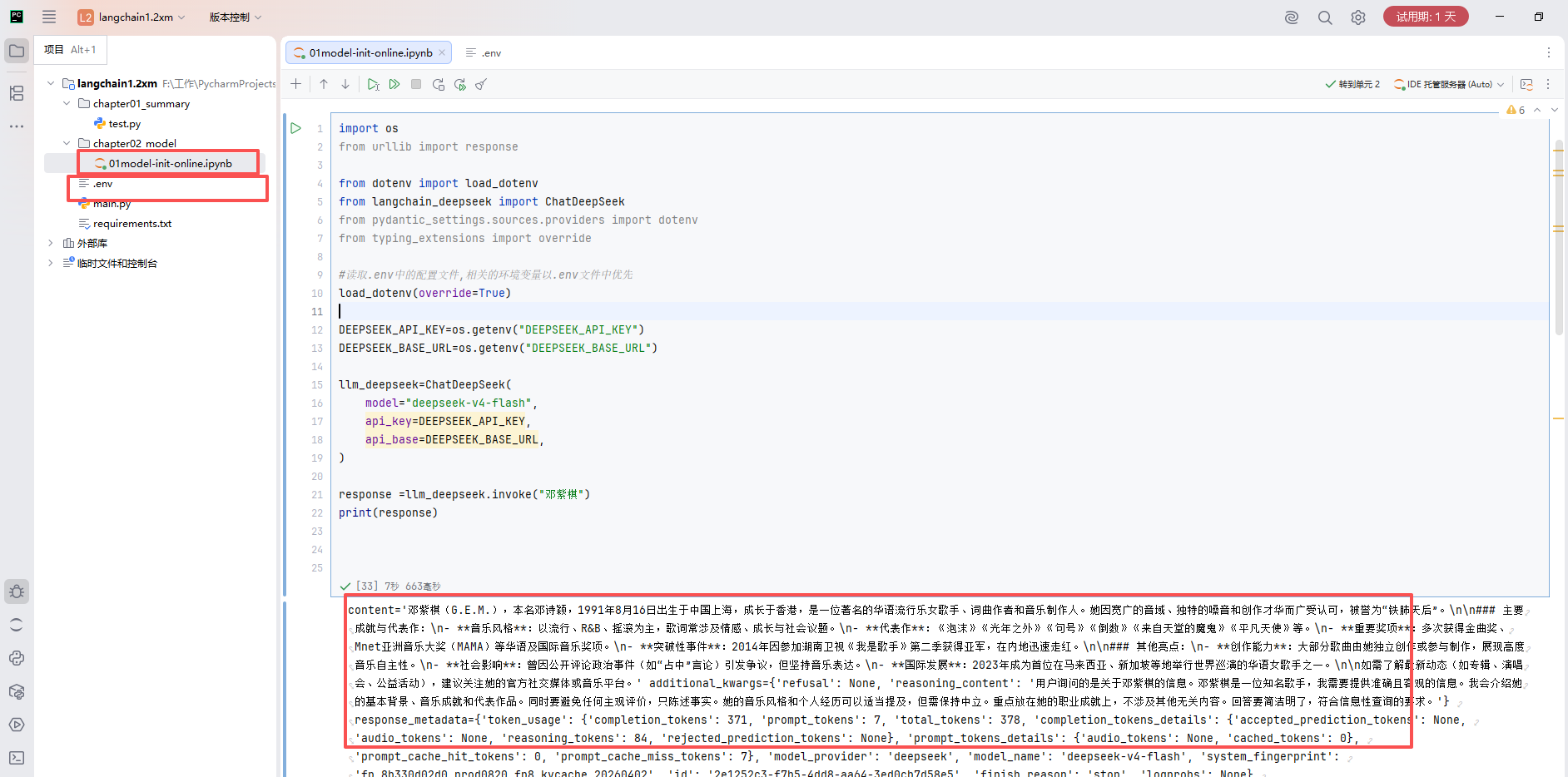
Task: Expand the 外部库 node
Action: [x=51, y=243]
